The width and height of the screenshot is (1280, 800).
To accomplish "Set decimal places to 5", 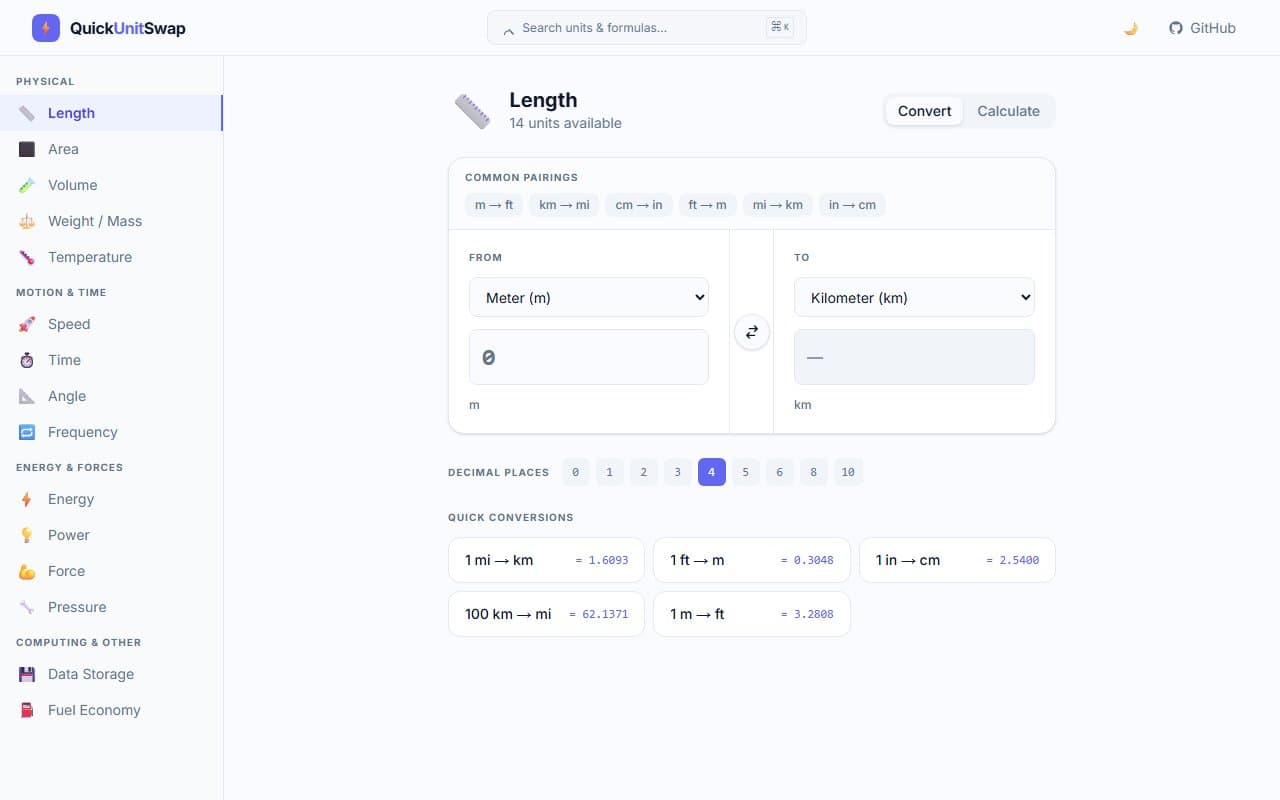I will [745, 472].
